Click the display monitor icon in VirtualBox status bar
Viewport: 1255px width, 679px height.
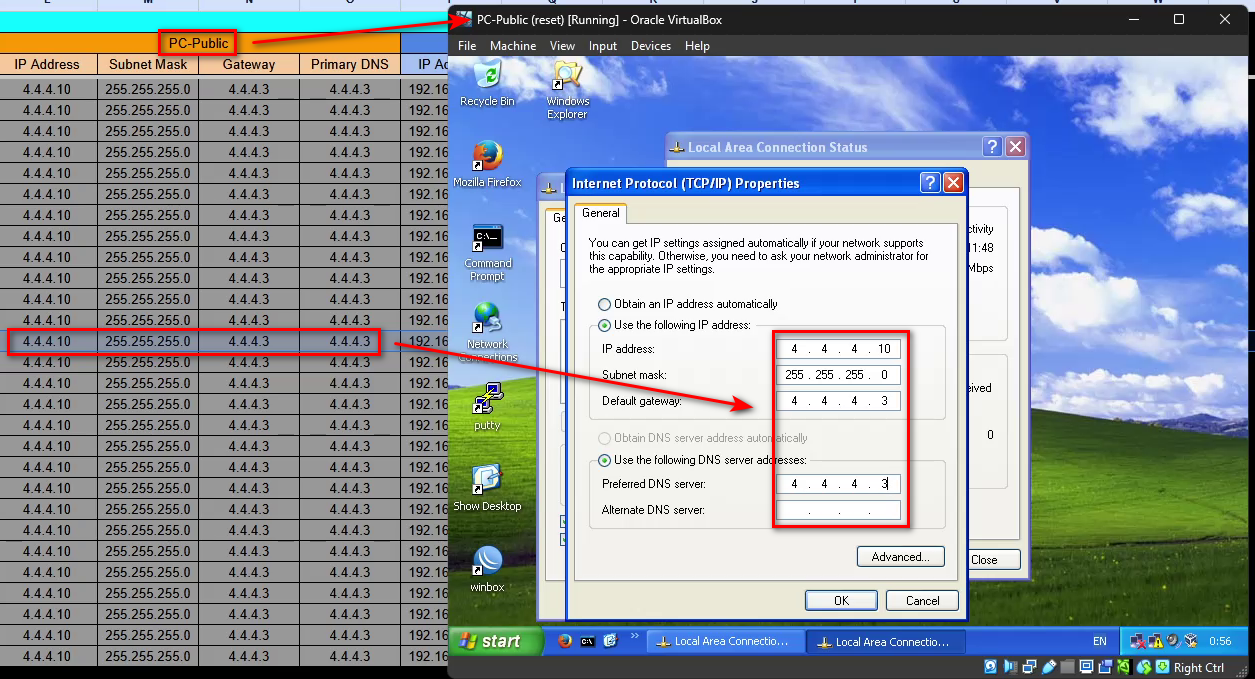(x=1087, y=667)
